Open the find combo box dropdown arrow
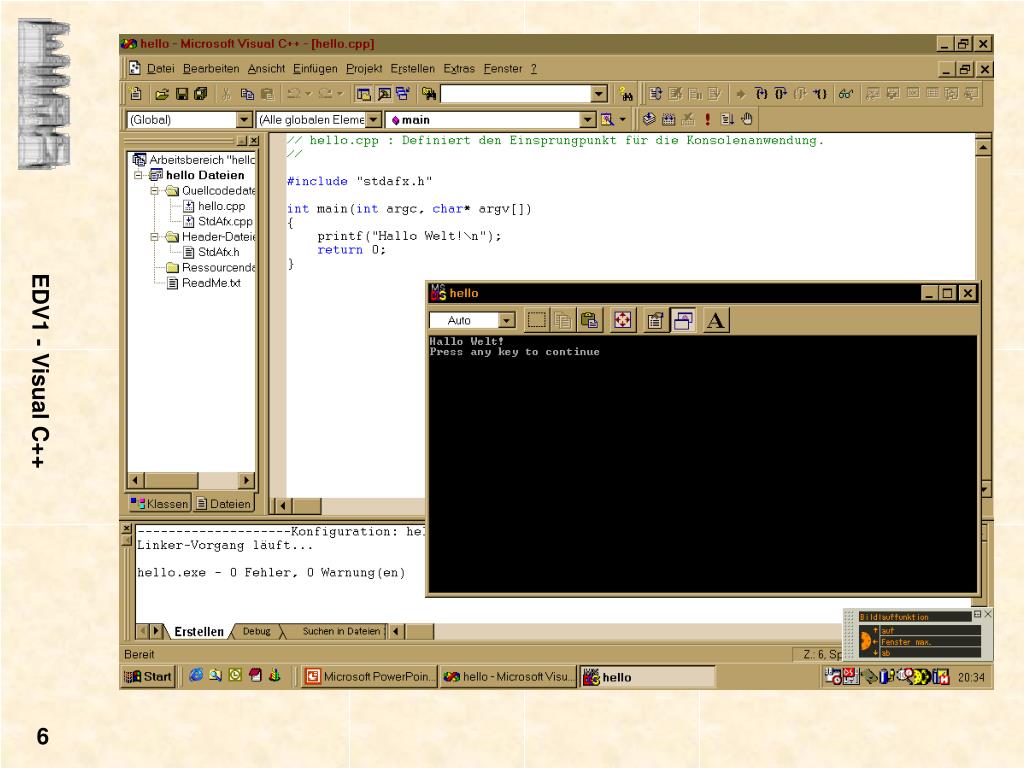Screen dimensions: 1024x768 click(600, 94)
